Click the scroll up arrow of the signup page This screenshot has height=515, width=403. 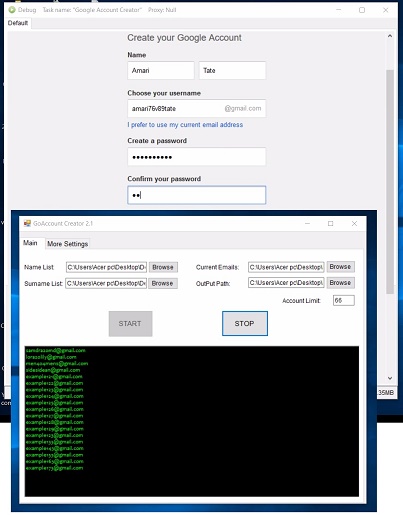(x=390, y=36)
